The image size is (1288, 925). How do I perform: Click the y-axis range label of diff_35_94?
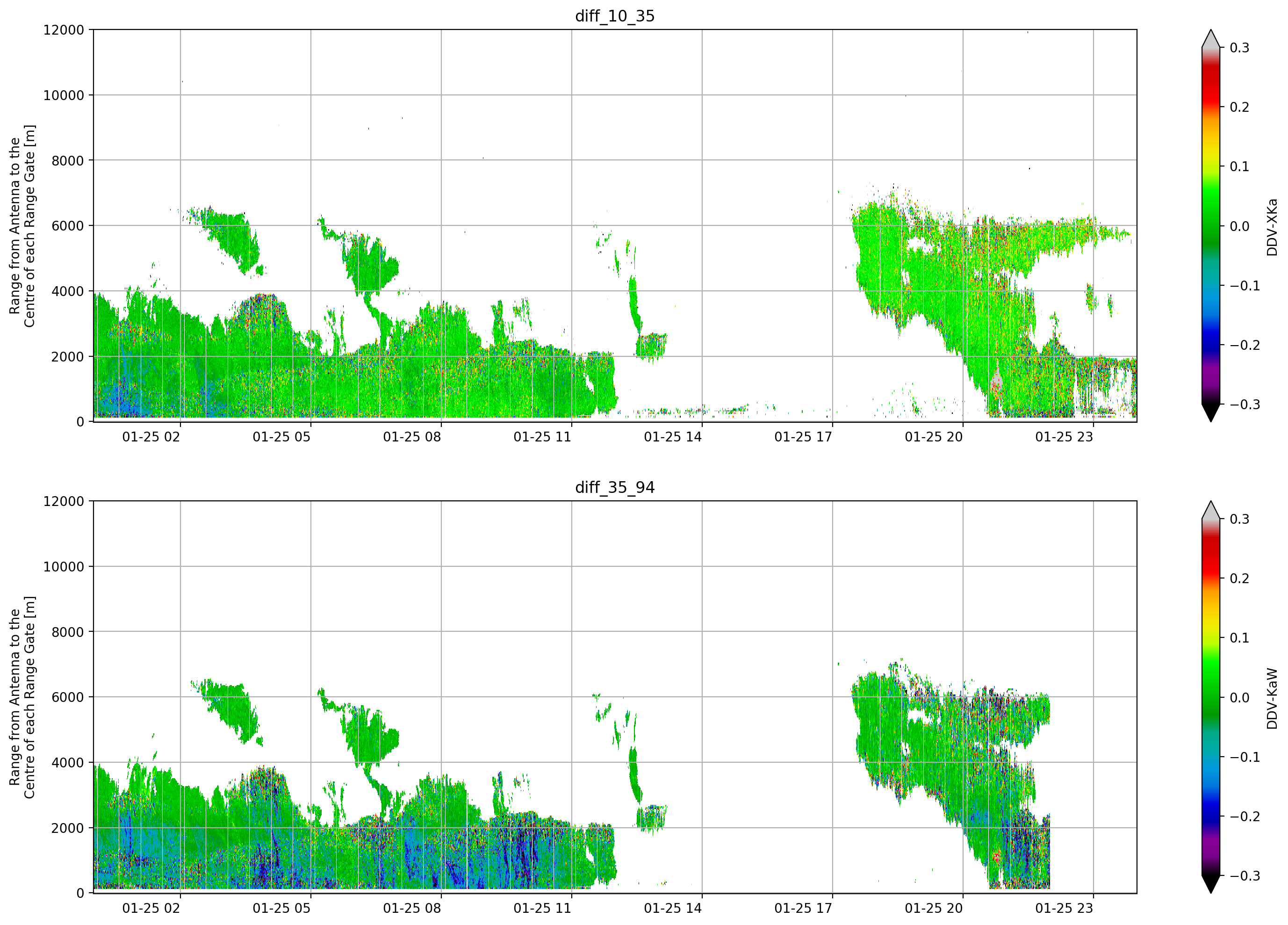22,697
